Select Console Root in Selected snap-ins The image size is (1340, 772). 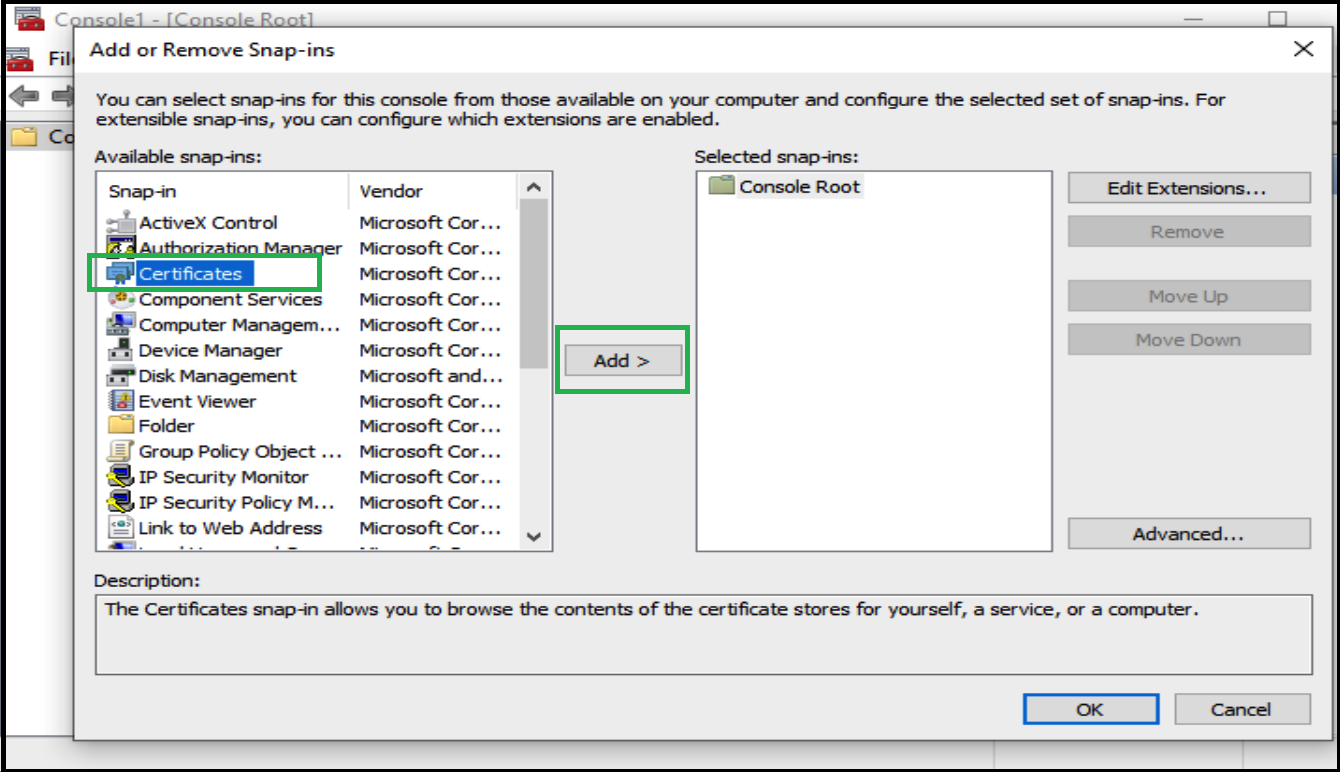799,187
